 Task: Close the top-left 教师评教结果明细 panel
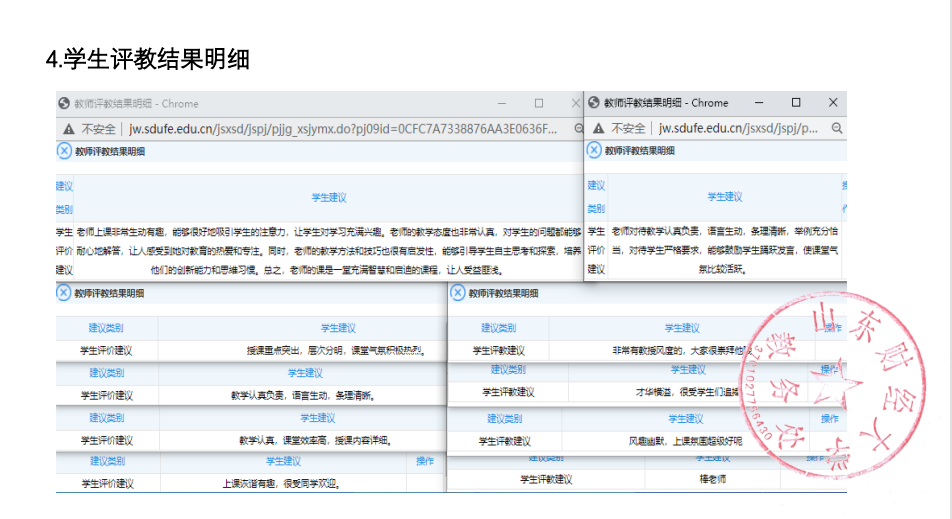(64, 152)
